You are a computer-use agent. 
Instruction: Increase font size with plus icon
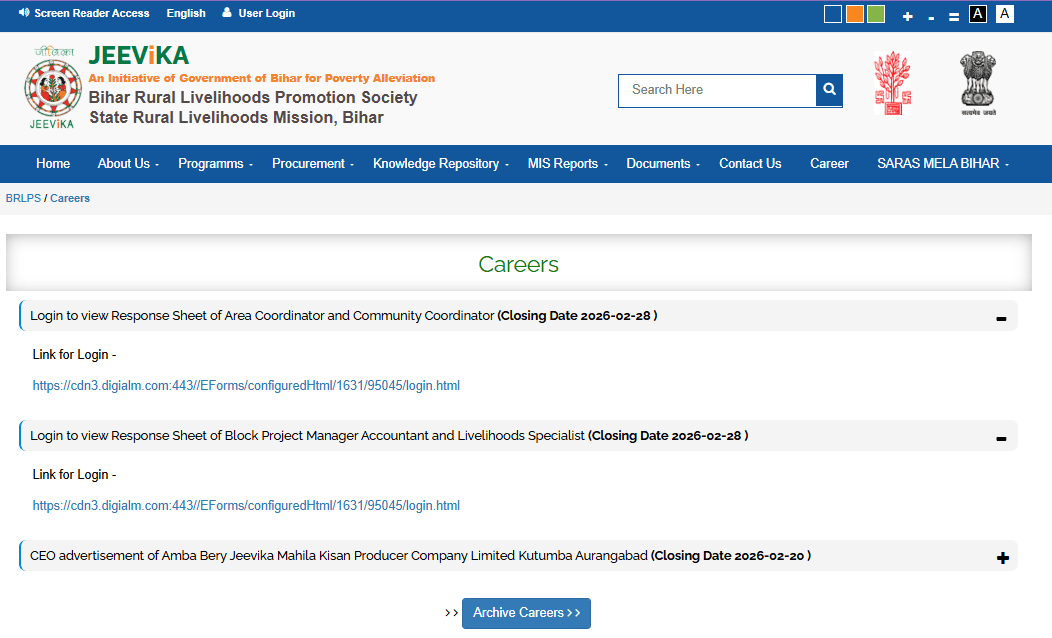tap(907, 16)
